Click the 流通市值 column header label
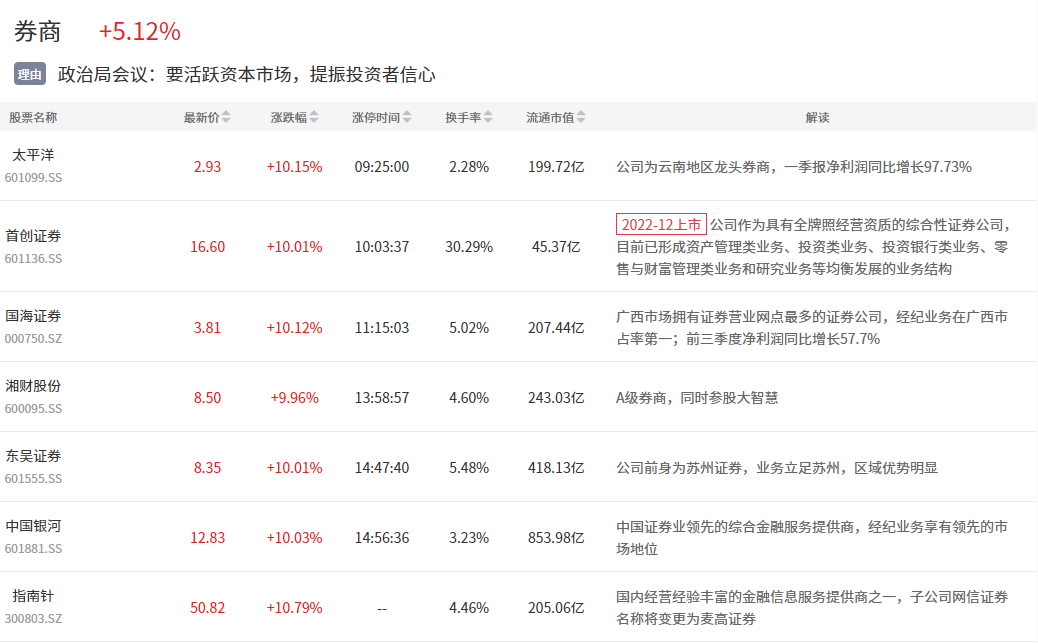 (x=550, y=118)
